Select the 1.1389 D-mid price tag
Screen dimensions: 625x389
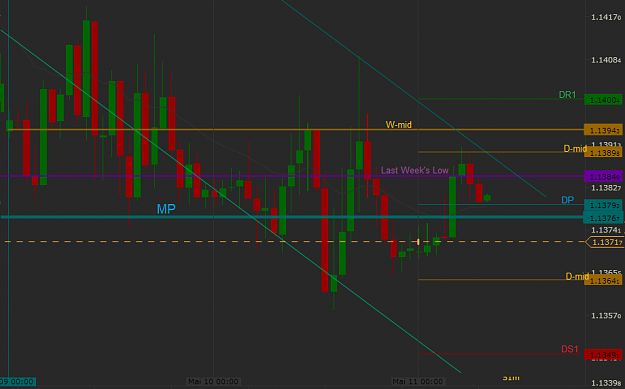(603, 152)
